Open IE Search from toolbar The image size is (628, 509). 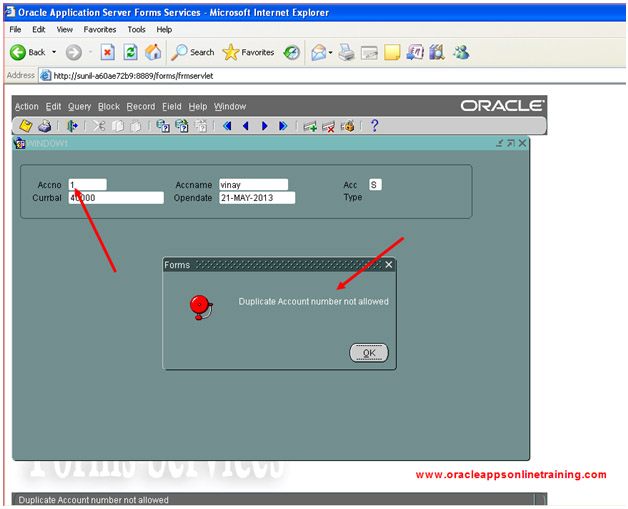[193, 52]
